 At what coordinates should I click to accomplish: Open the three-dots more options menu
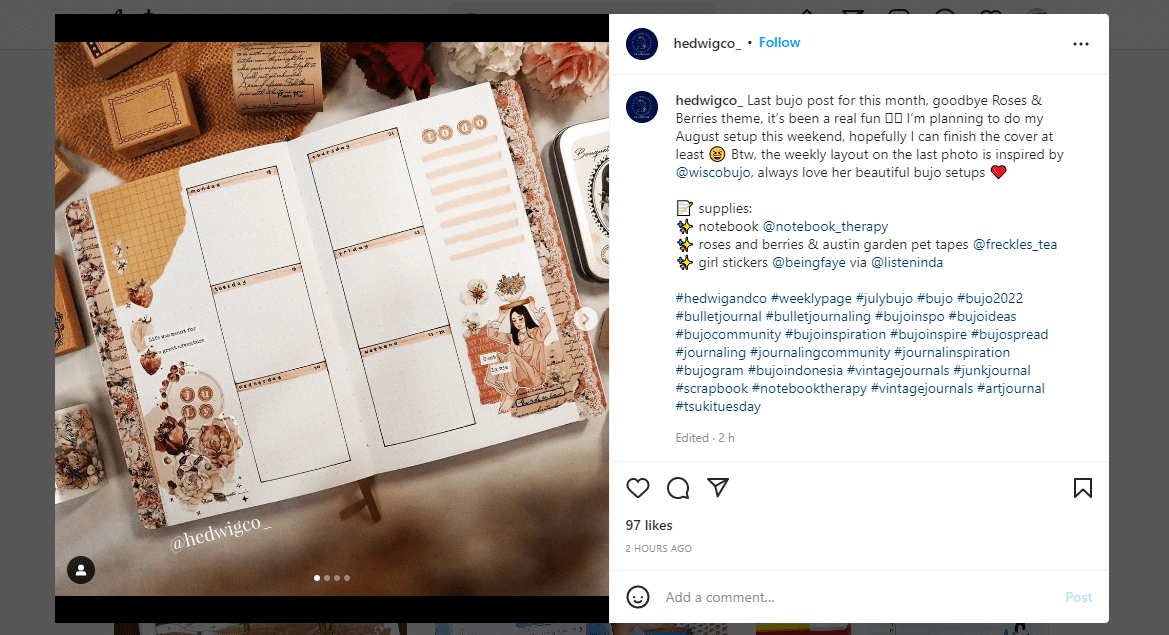click(x=1080, y=44)
